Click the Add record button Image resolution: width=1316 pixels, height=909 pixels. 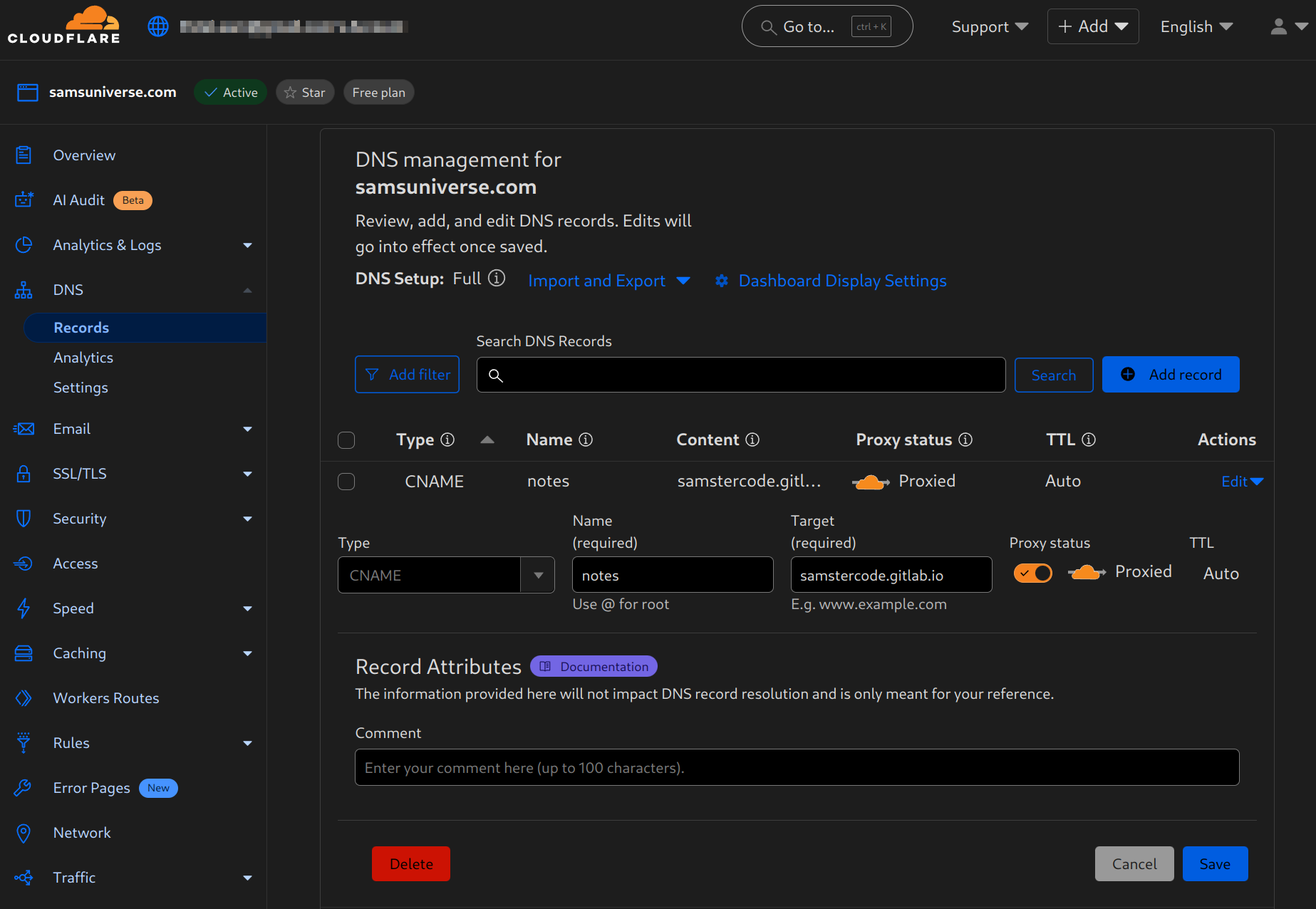[x=1170, y=375]
